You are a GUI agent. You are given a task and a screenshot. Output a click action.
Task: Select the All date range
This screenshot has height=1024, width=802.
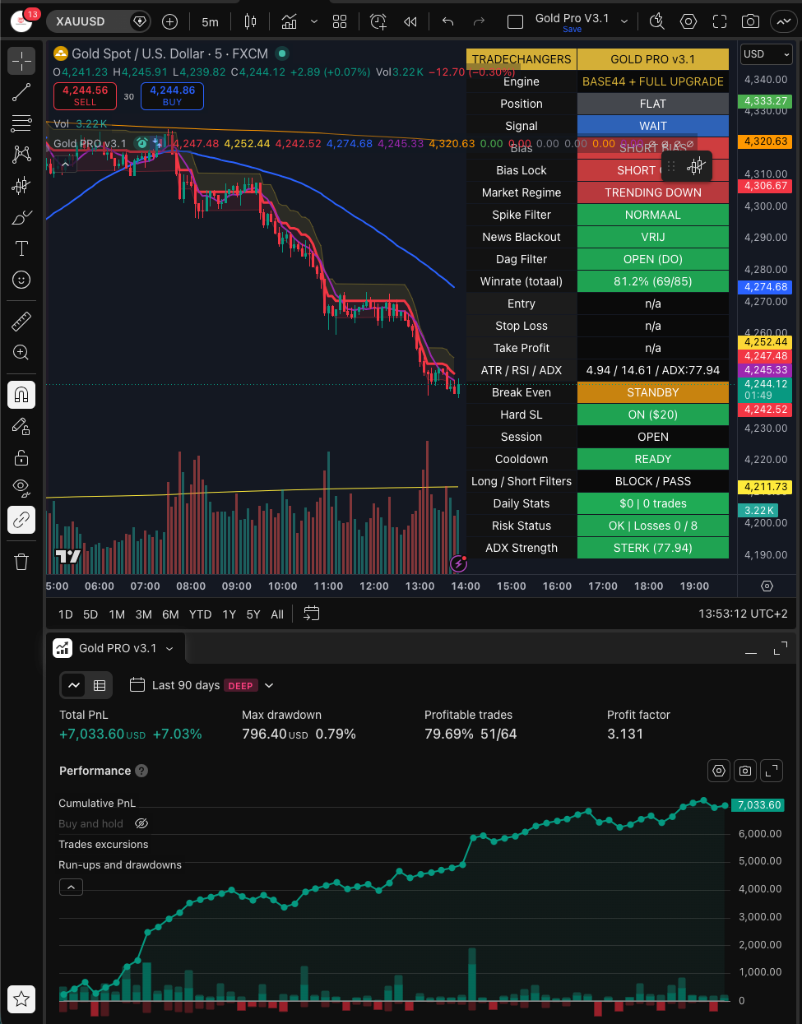[x=277, y=615]
